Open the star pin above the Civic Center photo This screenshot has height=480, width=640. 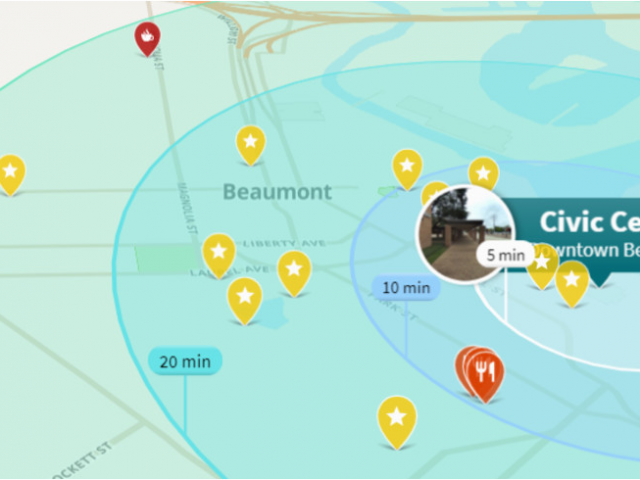click(x=483, y=173)
